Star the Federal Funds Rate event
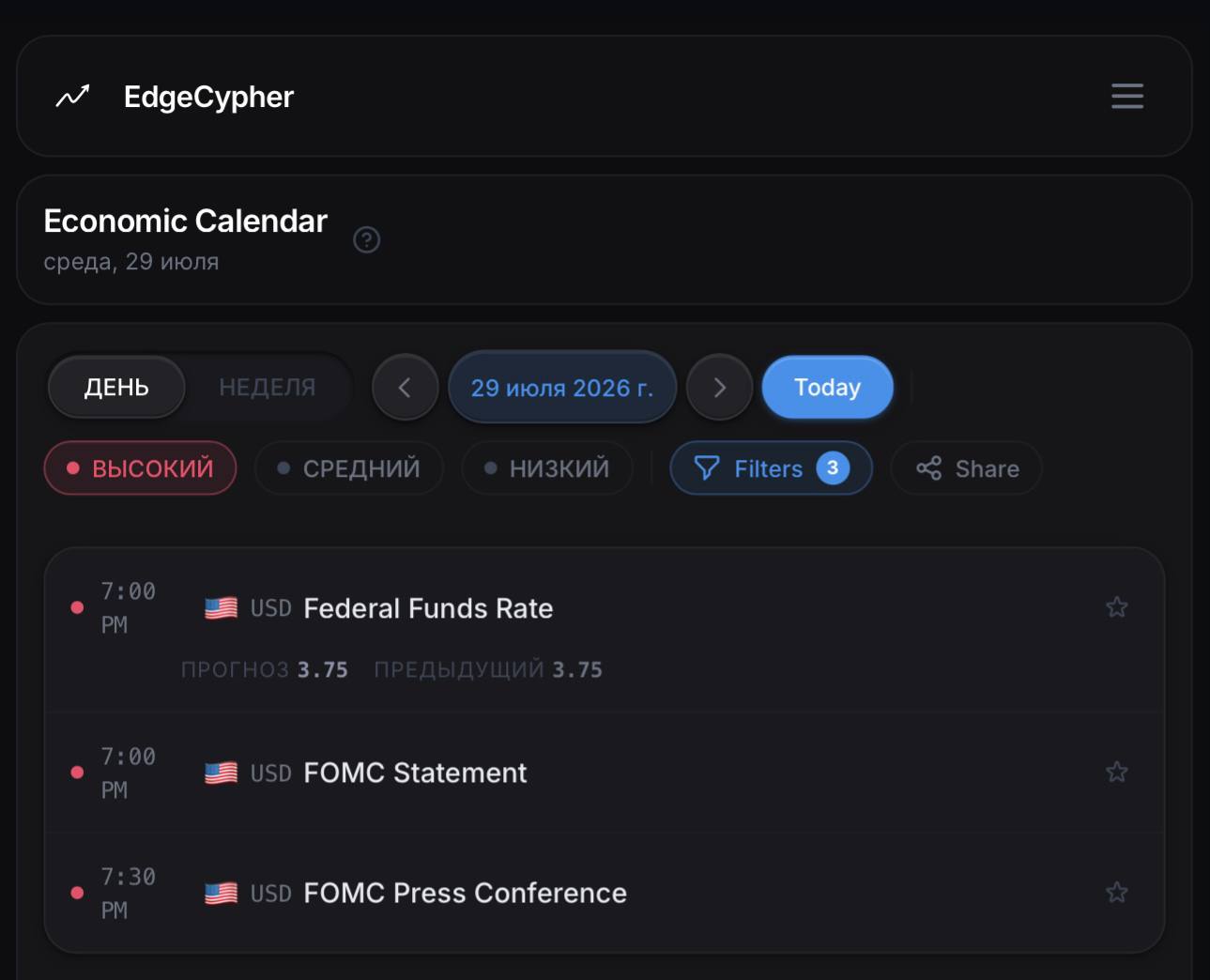 tap(1116, 607)
